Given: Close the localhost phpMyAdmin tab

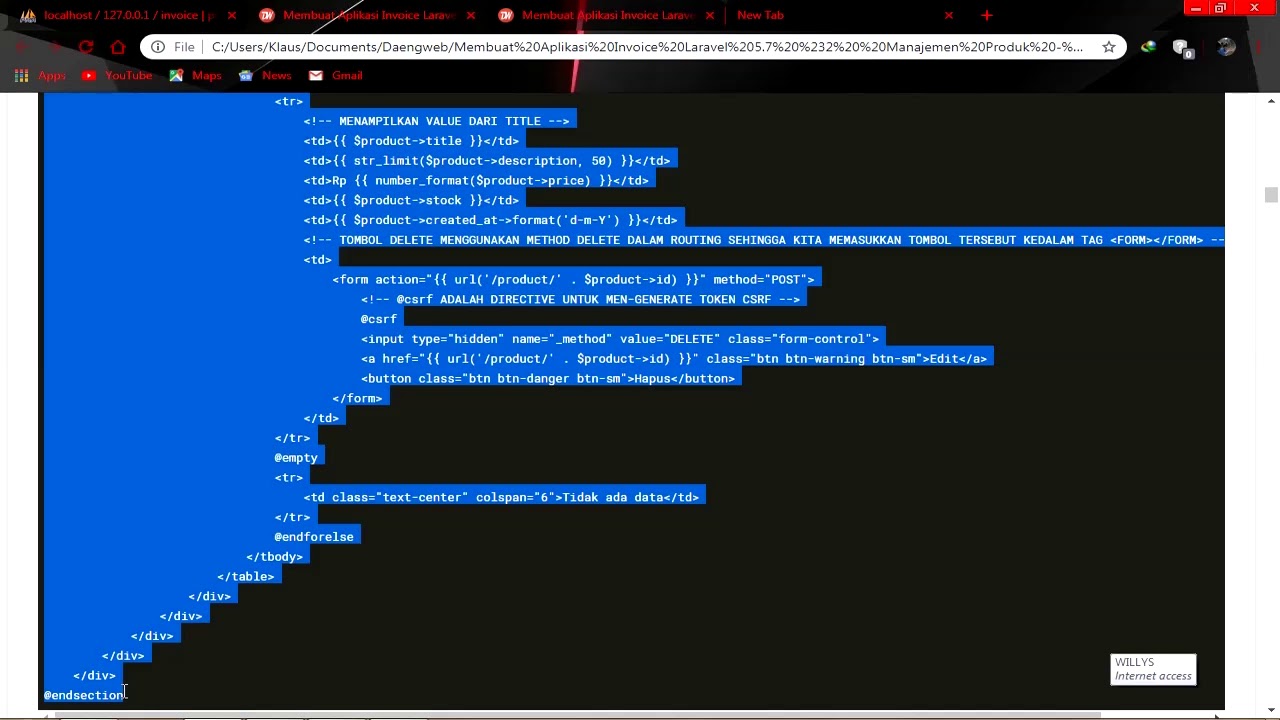Looking at the screenshot, I should [232, 15].
